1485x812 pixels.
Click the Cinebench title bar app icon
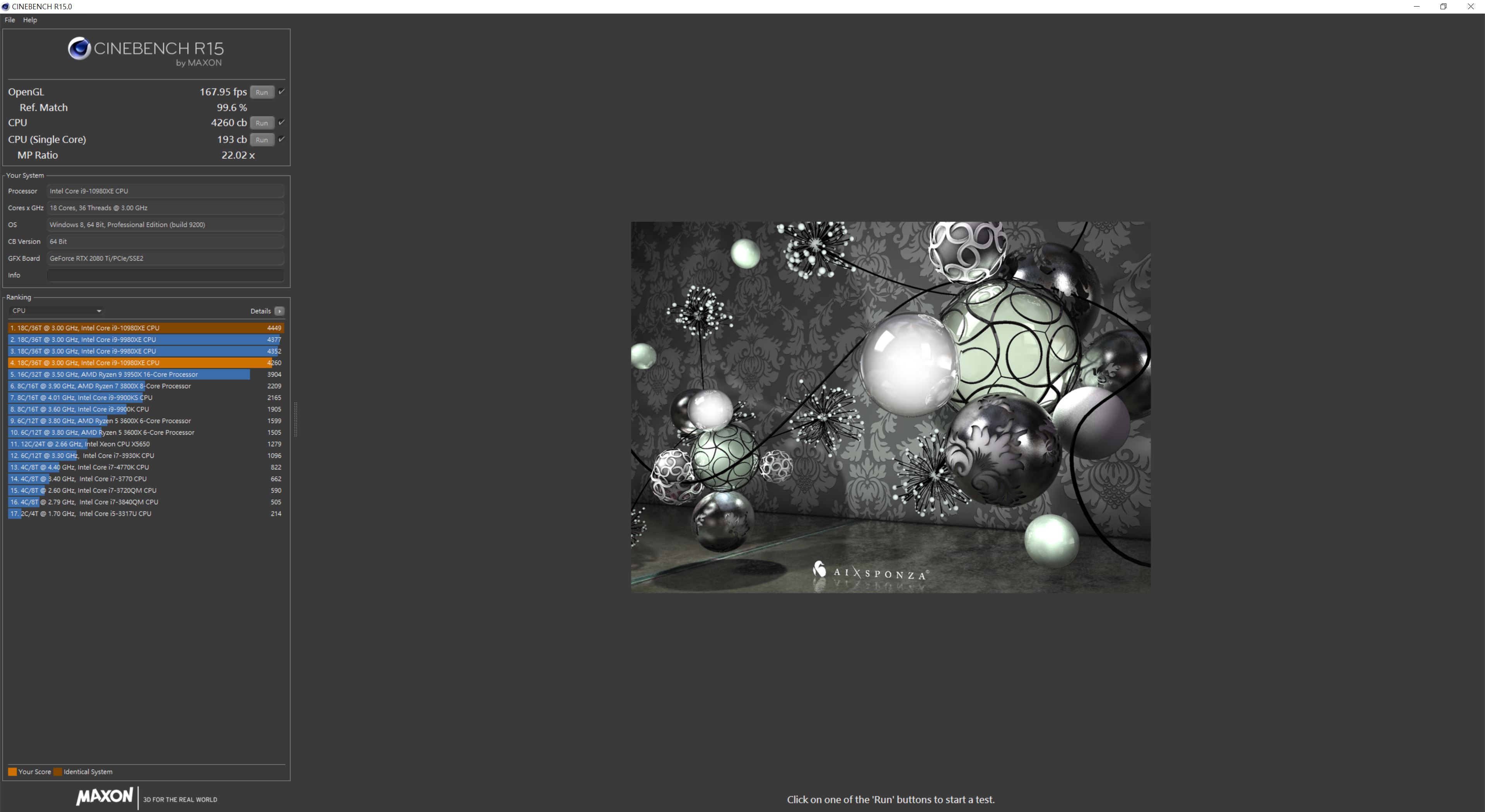coord(5,6)
